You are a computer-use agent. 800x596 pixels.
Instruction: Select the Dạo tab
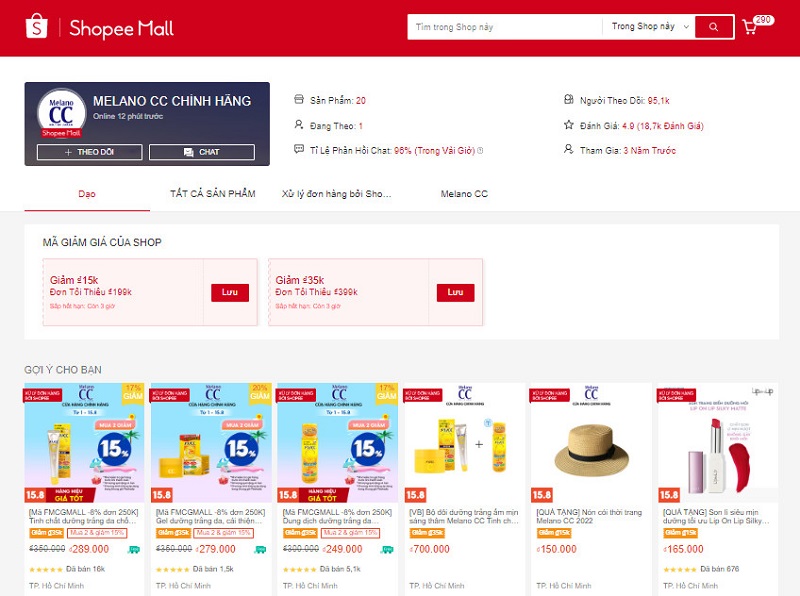pyautogui.click(x=87, y=194)
